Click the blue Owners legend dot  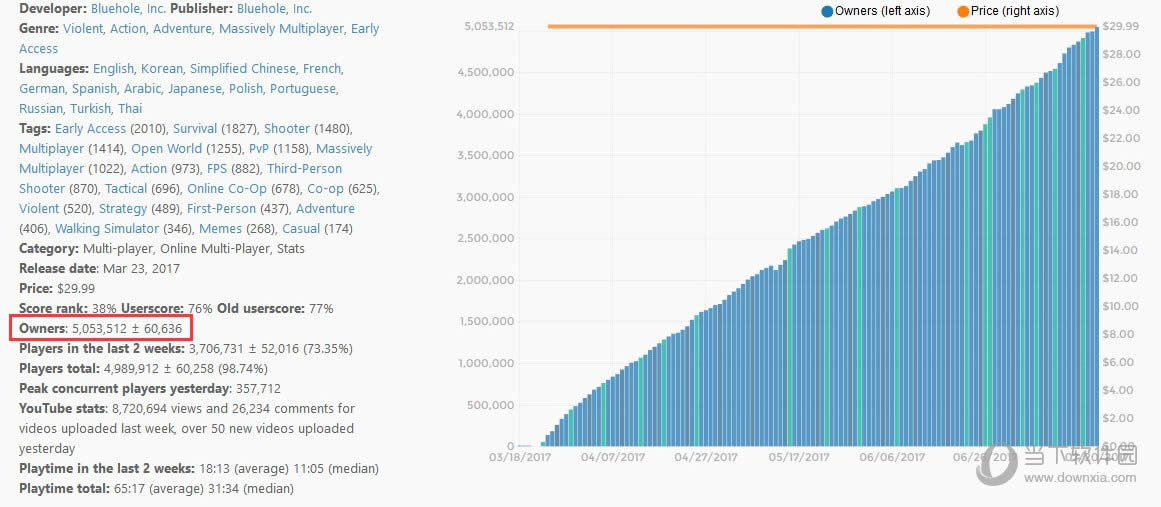coord(826,11)
